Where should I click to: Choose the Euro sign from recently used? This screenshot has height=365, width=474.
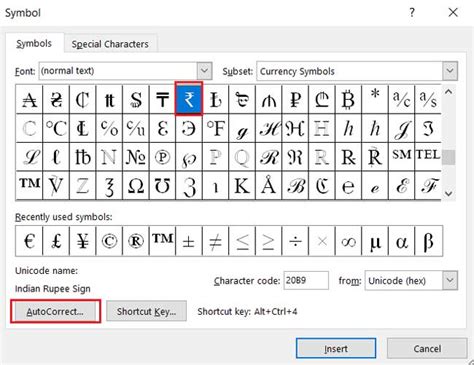click(x=29, y=241)
